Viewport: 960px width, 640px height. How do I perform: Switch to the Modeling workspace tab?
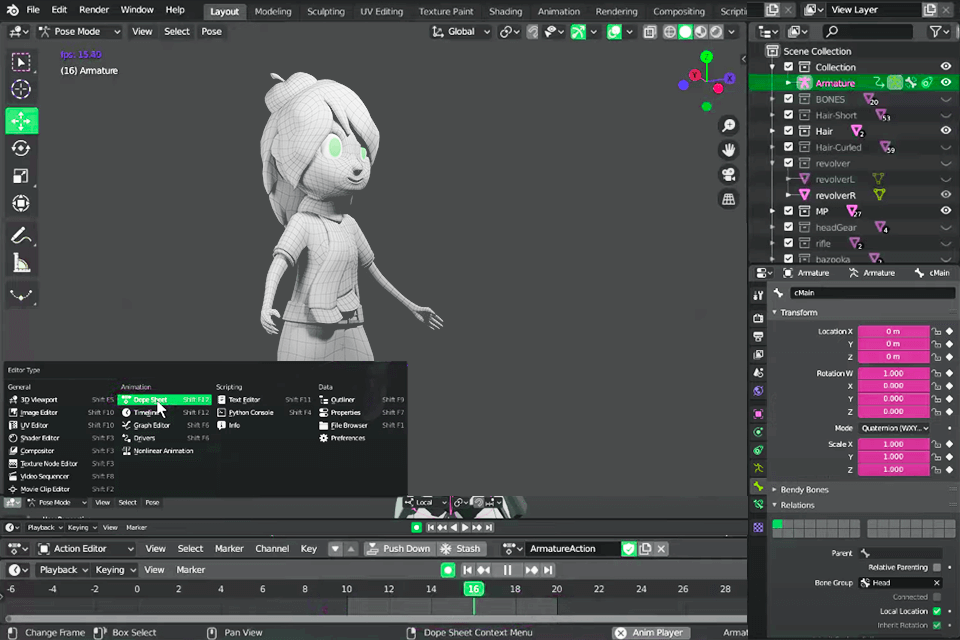(272, 11)
